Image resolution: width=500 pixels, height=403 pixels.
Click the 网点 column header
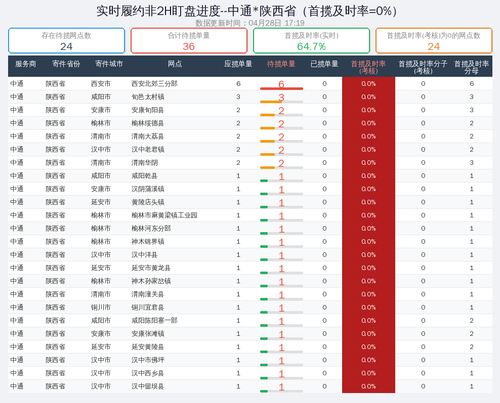(175, 64)
